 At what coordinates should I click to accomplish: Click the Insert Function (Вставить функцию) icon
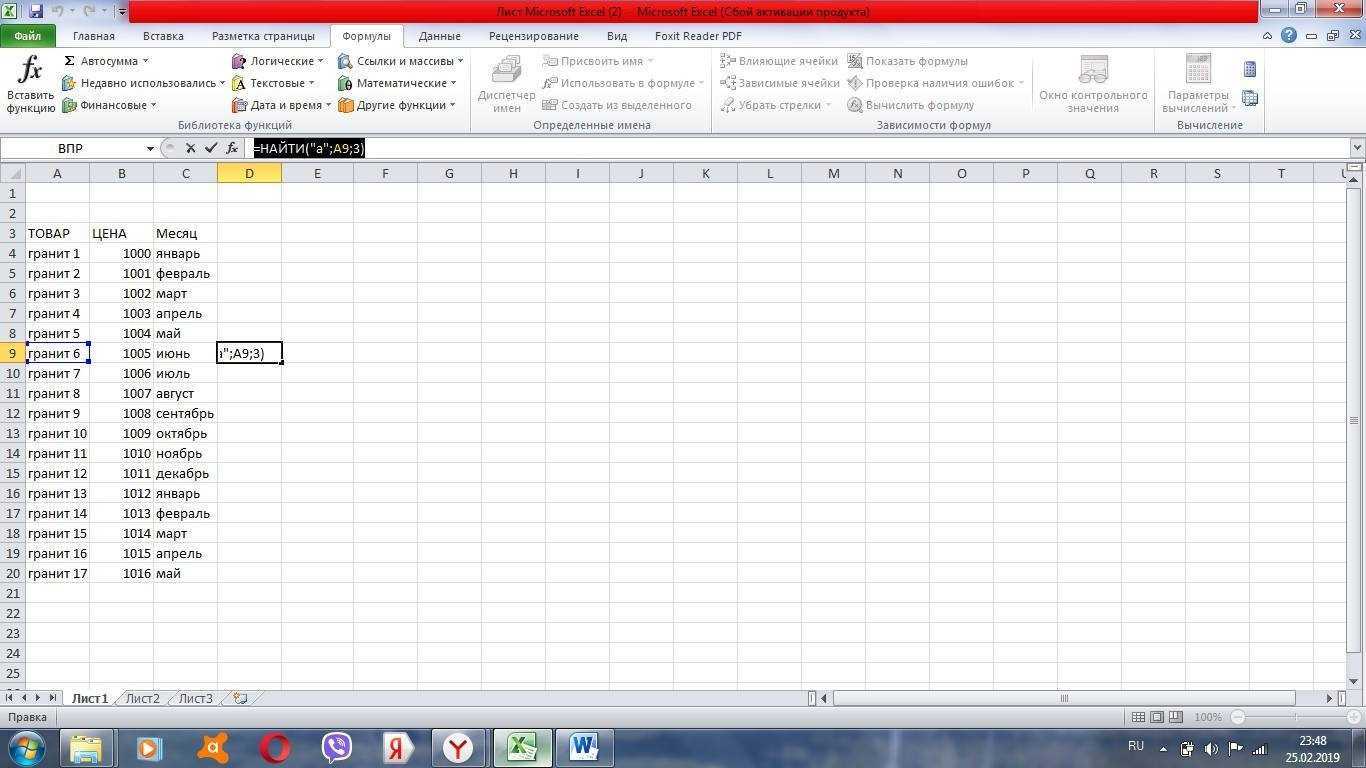[x=30, y=84]
